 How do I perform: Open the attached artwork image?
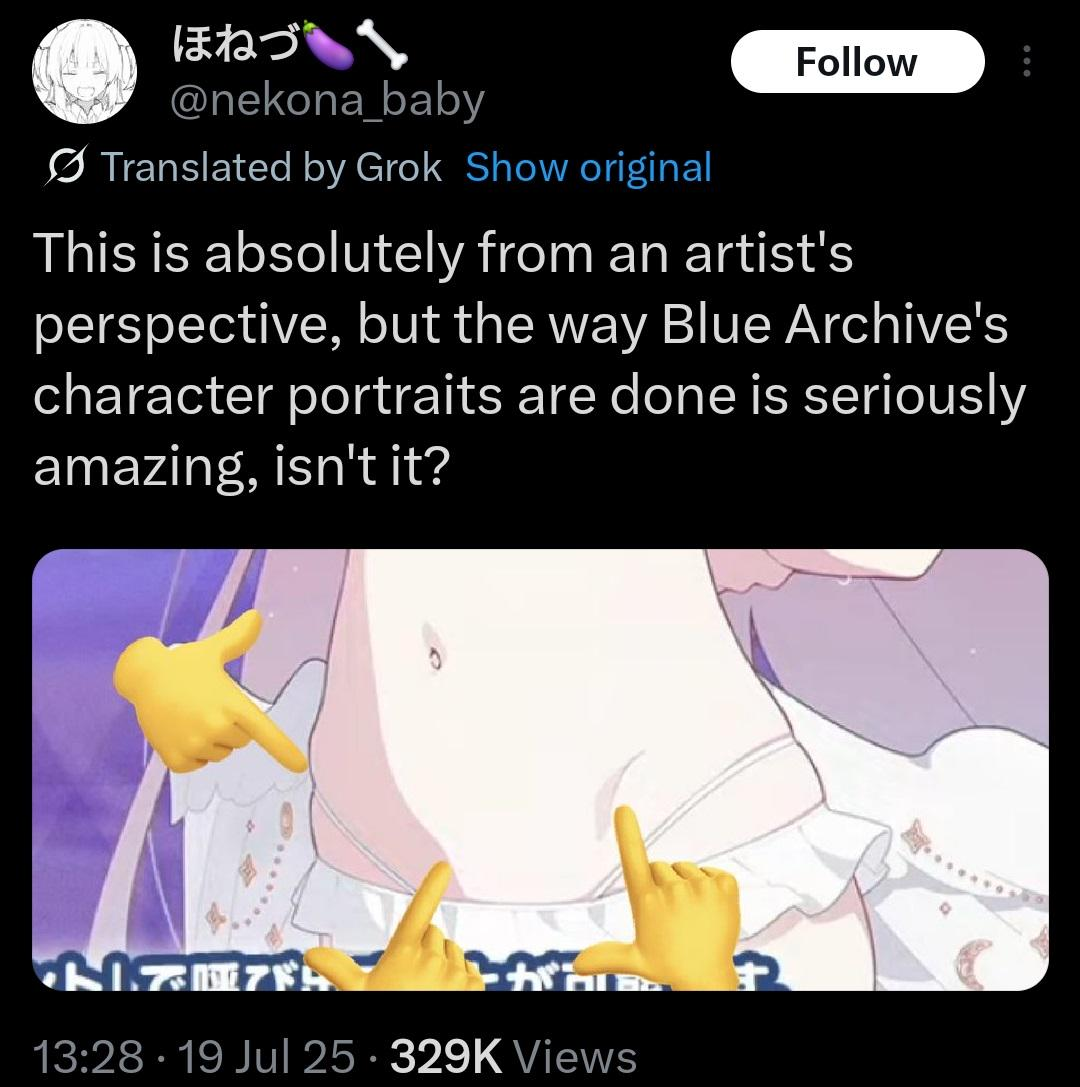[540, 769]
